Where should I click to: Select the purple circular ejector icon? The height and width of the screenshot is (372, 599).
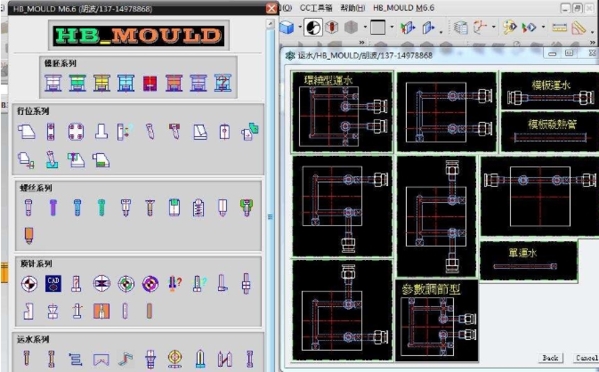point(150,284)
